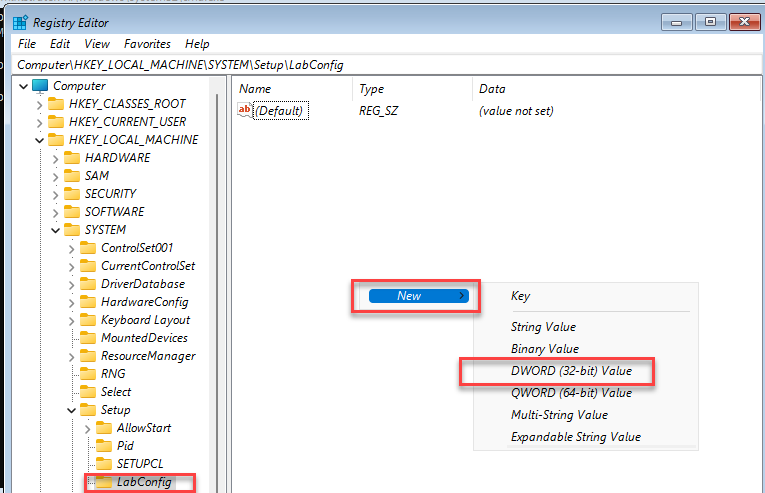Click the DriverDatabase folder icon

coord(88,284)
